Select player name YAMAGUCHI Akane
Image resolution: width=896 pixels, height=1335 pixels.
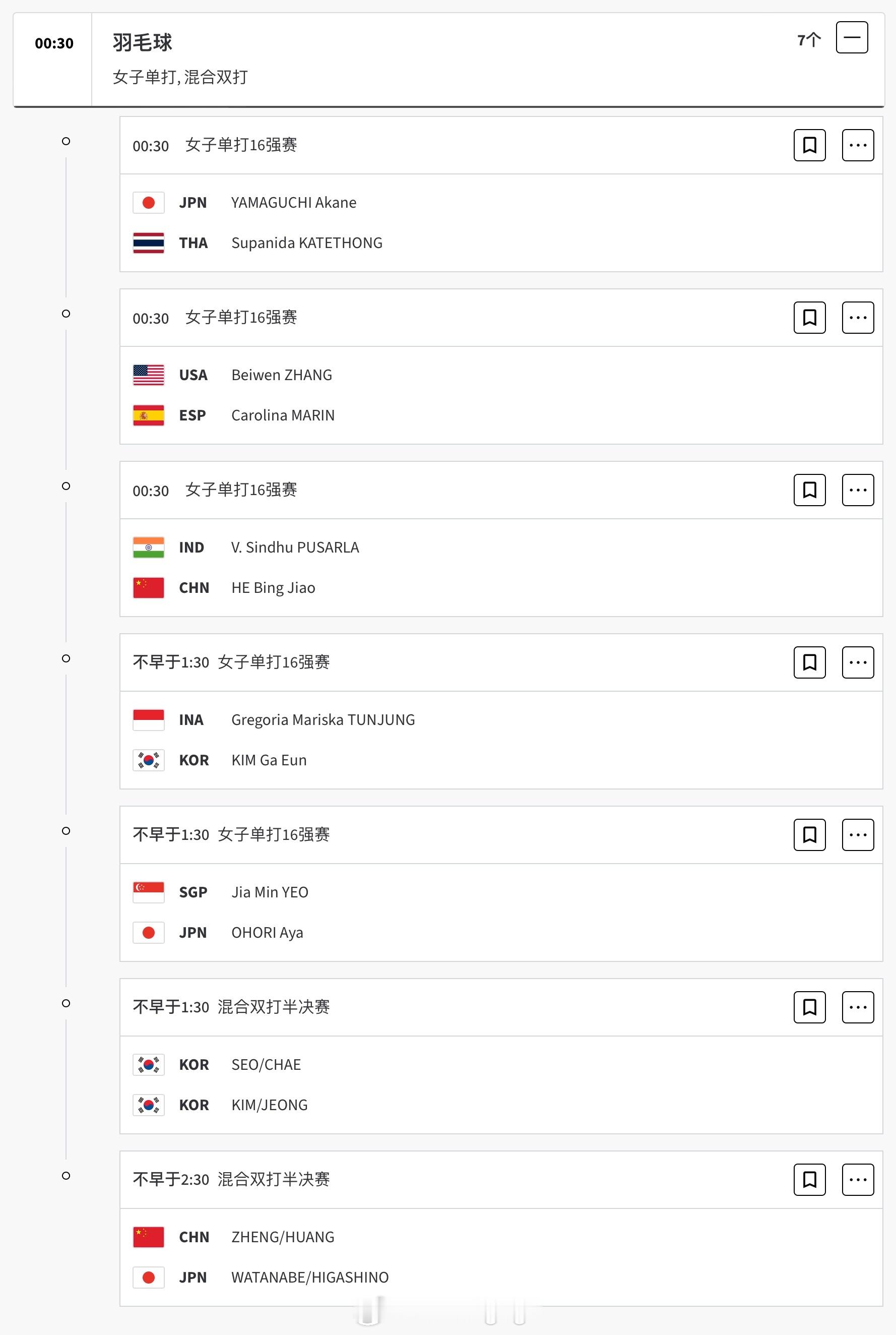click(294, 202)
